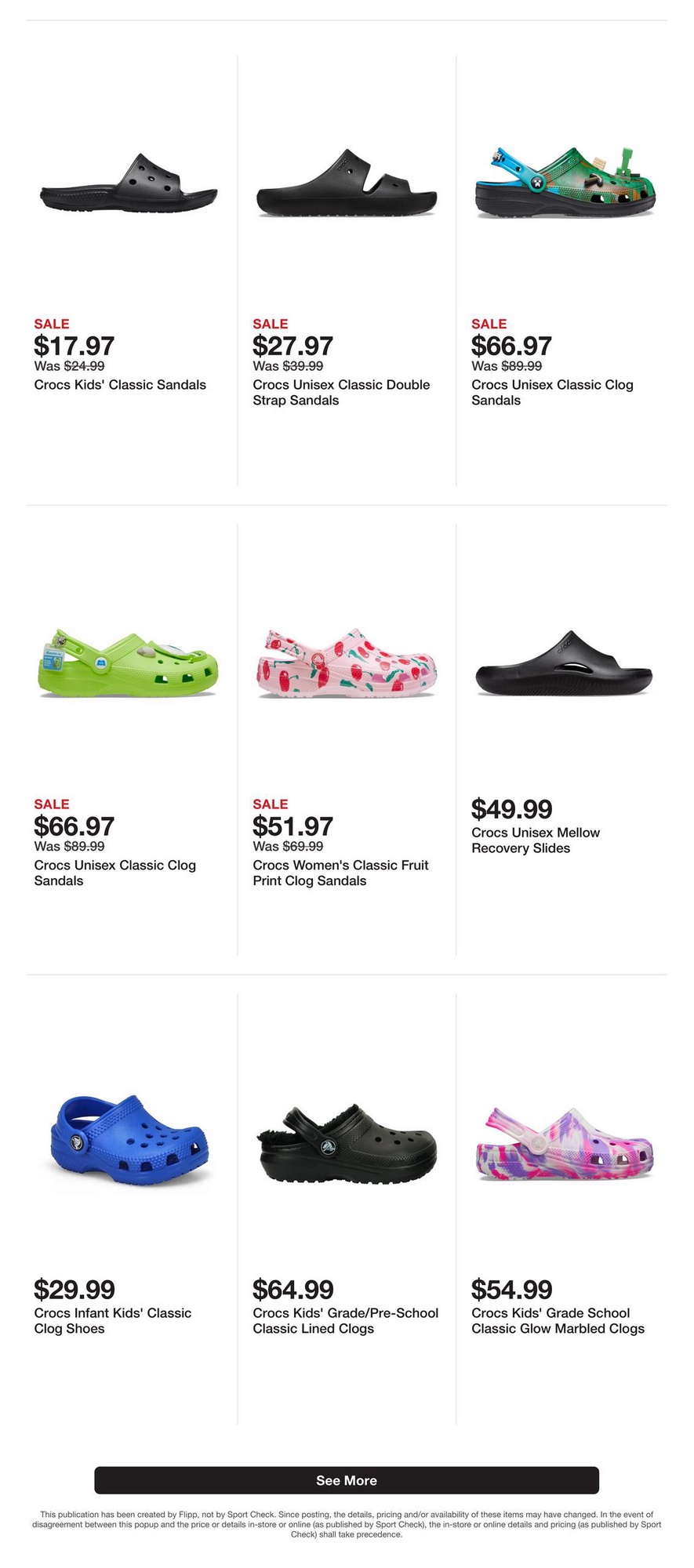Screen dimensions: 694x1568
Task: Select Crocs Kids' Grade School Glow Marbled Clogs
Action: (x=558, y=1320)
